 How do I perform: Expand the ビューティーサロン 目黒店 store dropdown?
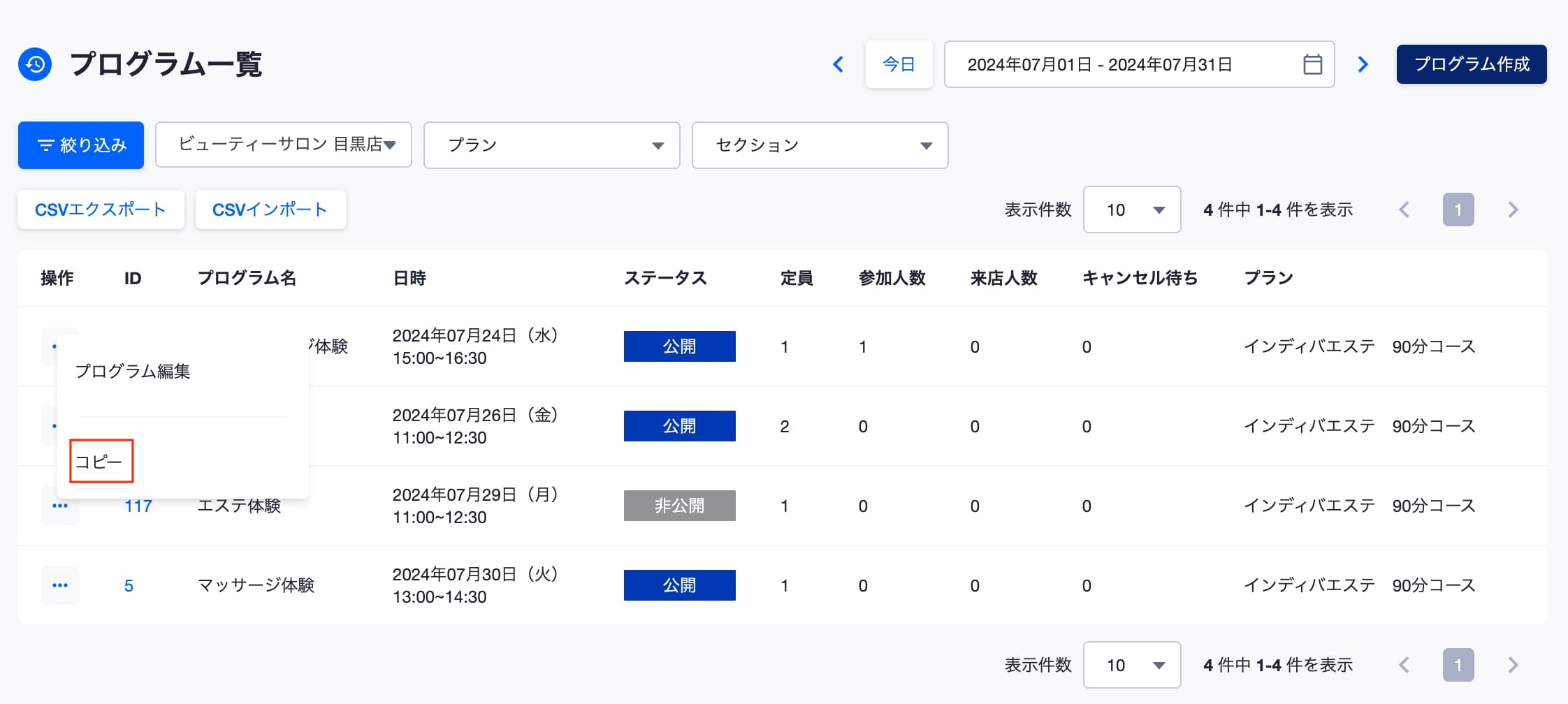(283, 145)
